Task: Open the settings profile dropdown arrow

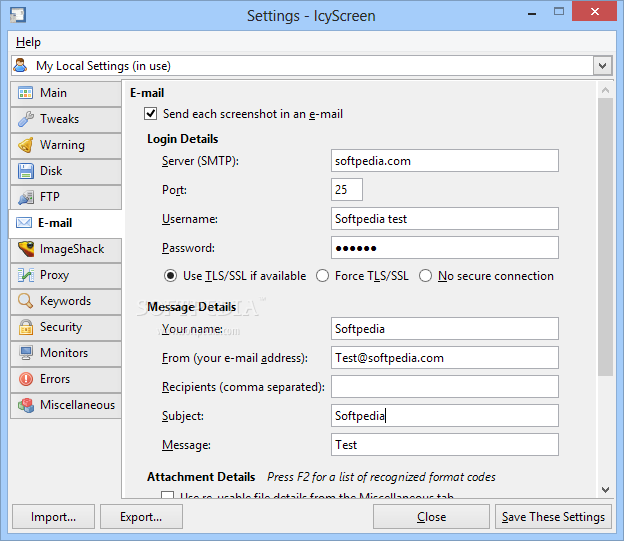Action: (602, 66)
